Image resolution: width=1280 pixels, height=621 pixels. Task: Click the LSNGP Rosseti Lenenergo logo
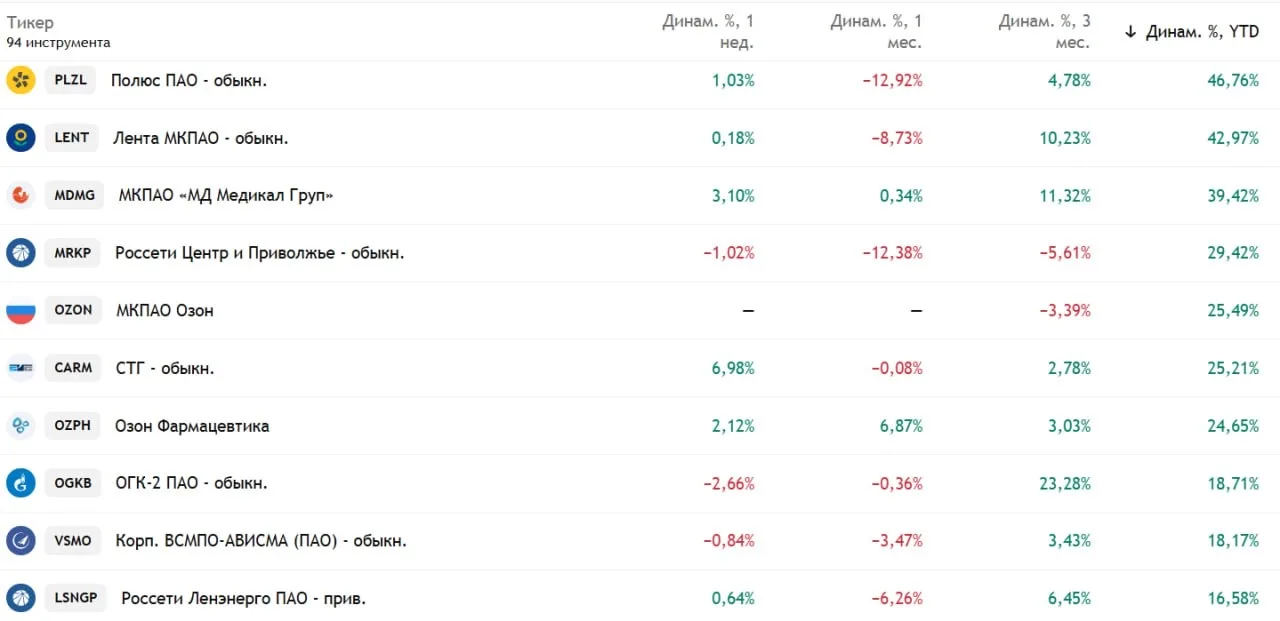[x=21, y=599]
